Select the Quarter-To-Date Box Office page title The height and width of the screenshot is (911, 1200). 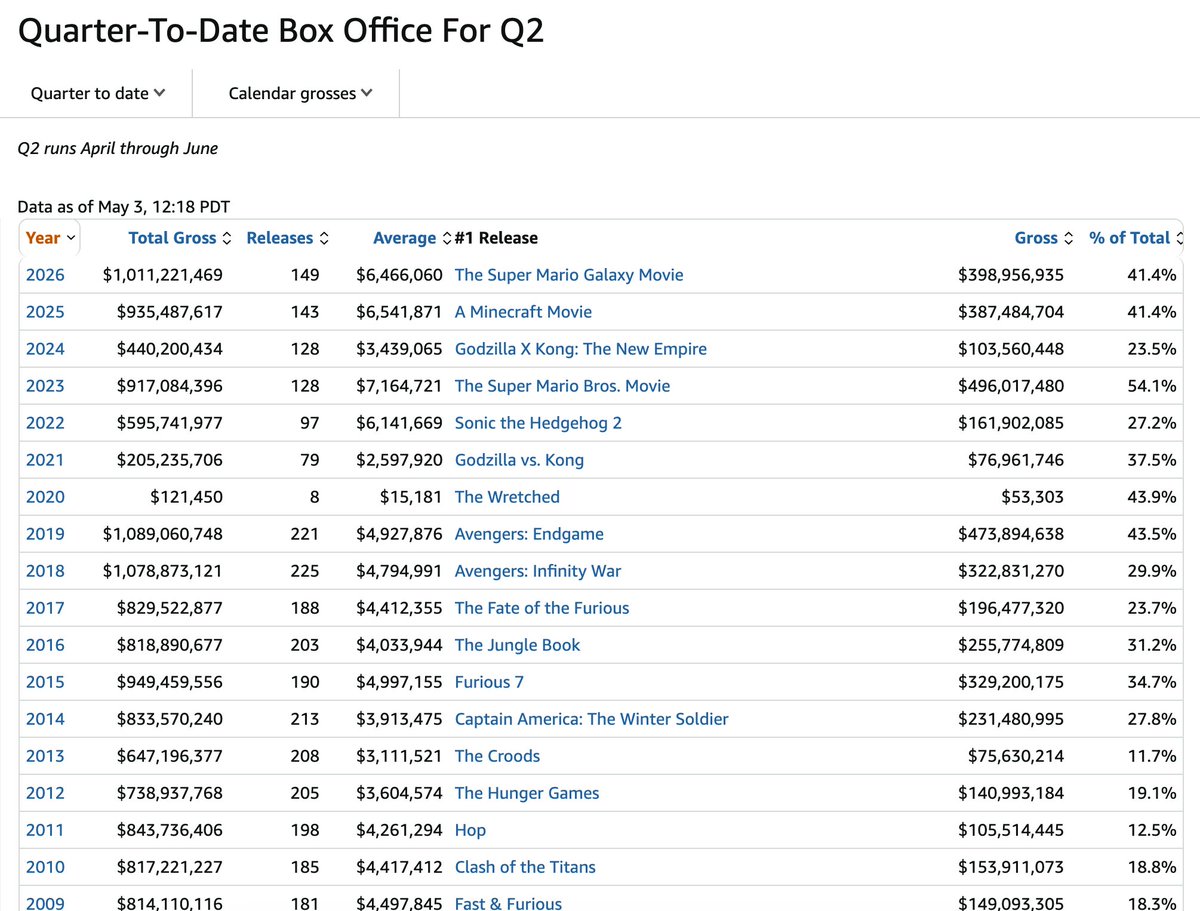[x=281, y=32]
